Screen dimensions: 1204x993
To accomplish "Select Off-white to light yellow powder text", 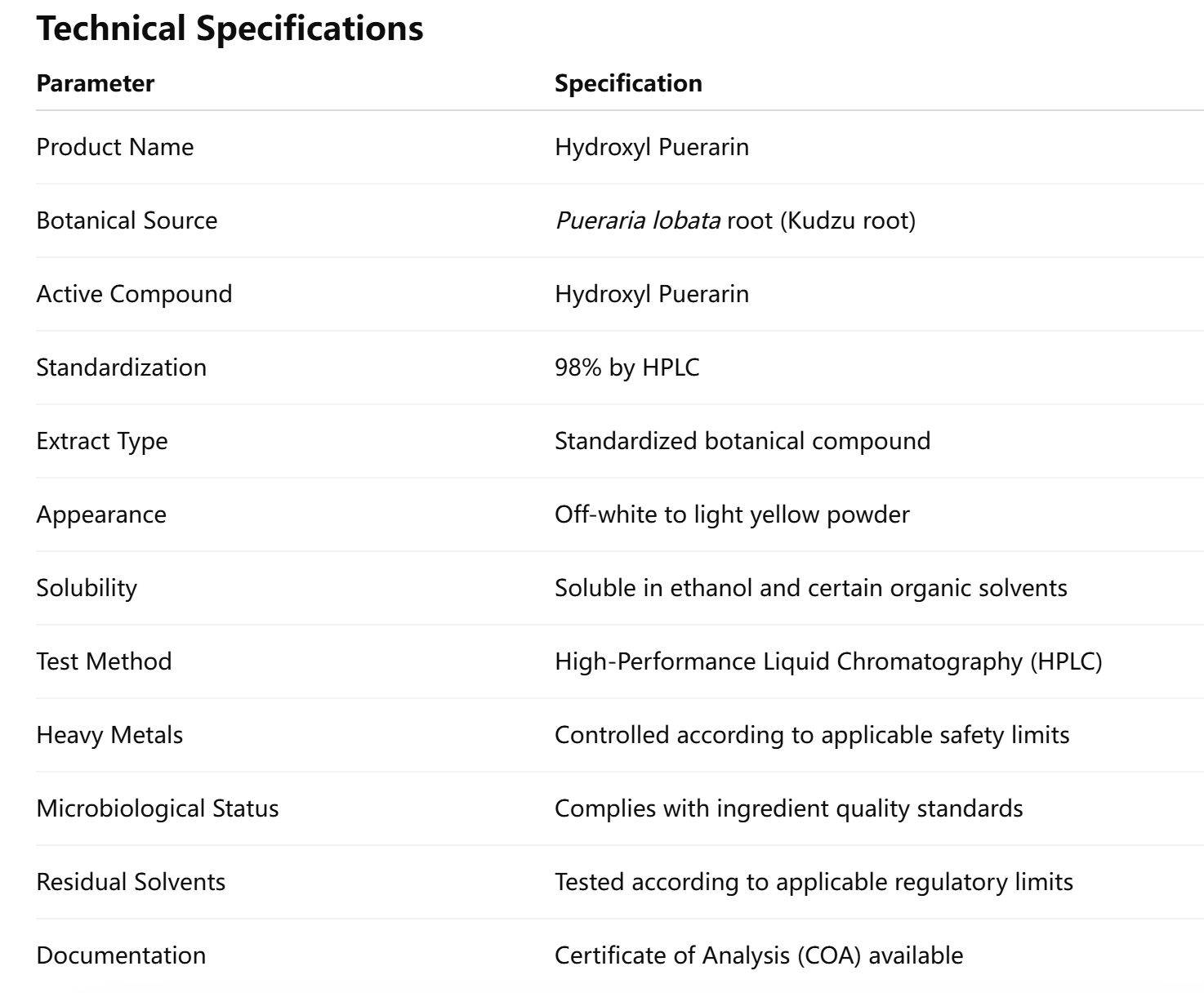I will 732,514.
